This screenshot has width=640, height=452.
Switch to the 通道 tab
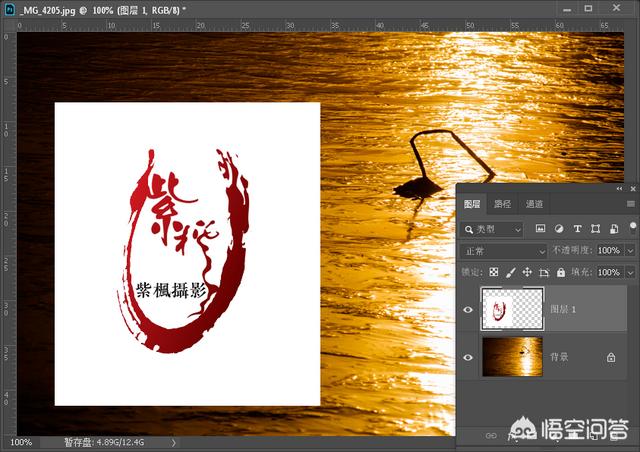(534, 204)
